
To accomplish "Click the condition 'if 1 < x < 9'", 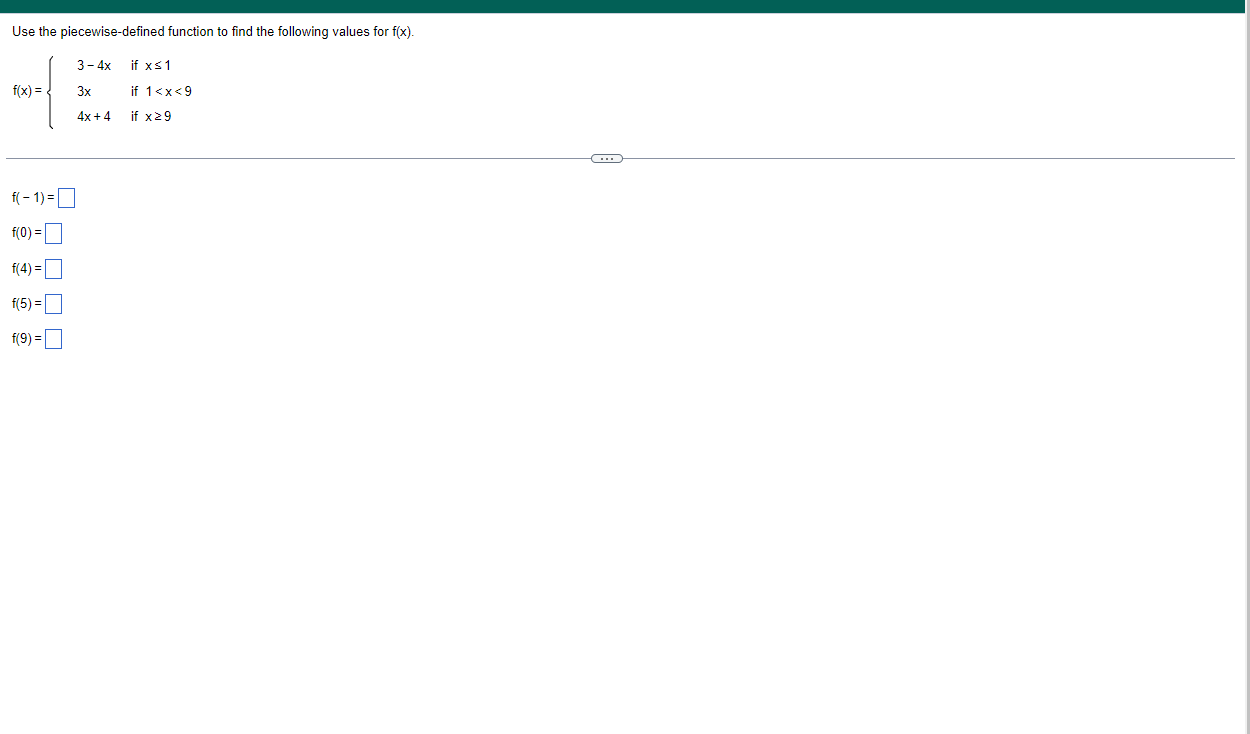I will (x=161, y=91).
